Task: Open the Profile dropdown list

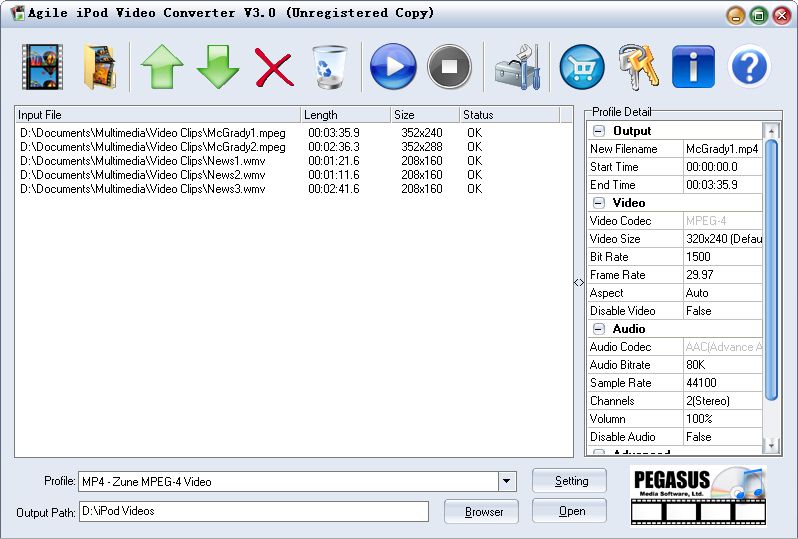Action: point(506,481)
